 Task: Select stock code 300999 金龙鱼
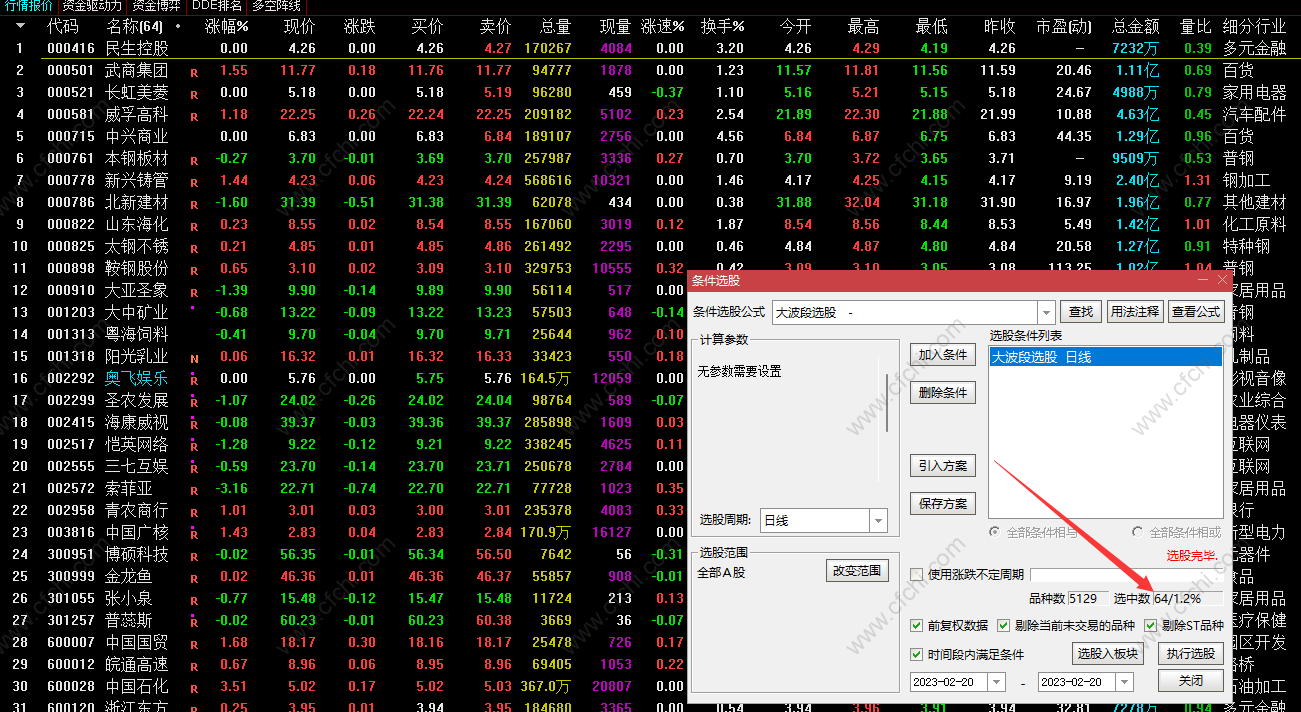point(71,576)
